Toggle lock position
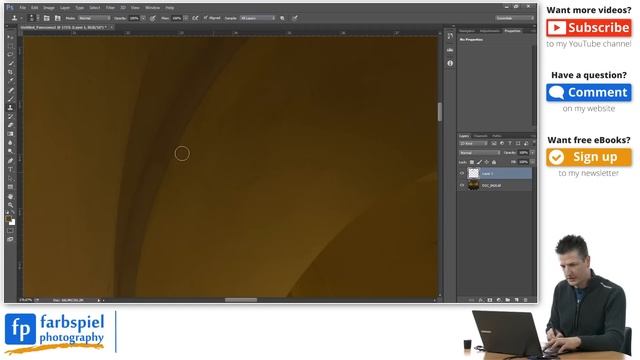Screen dimensions: 640x360 487,162
